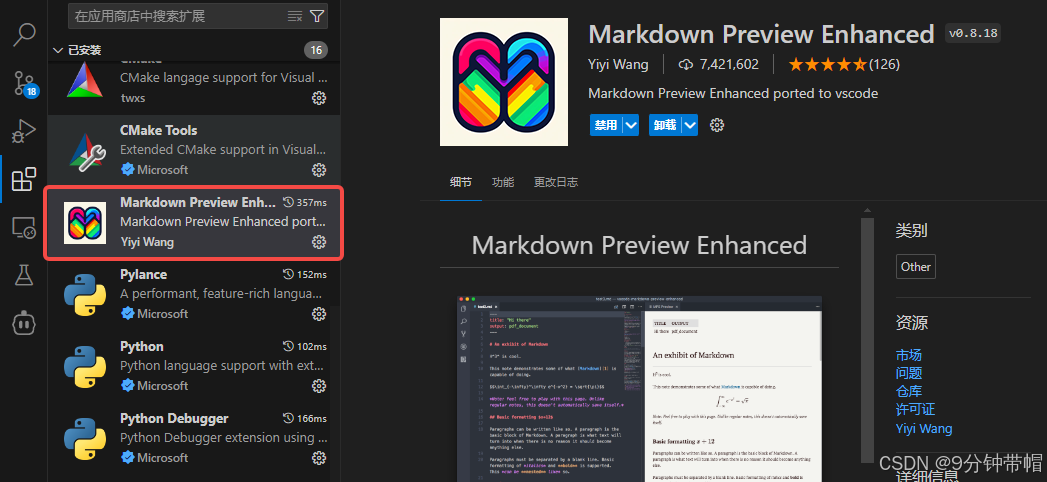Click the Pylance Python logo icon

tap(85, 295)
